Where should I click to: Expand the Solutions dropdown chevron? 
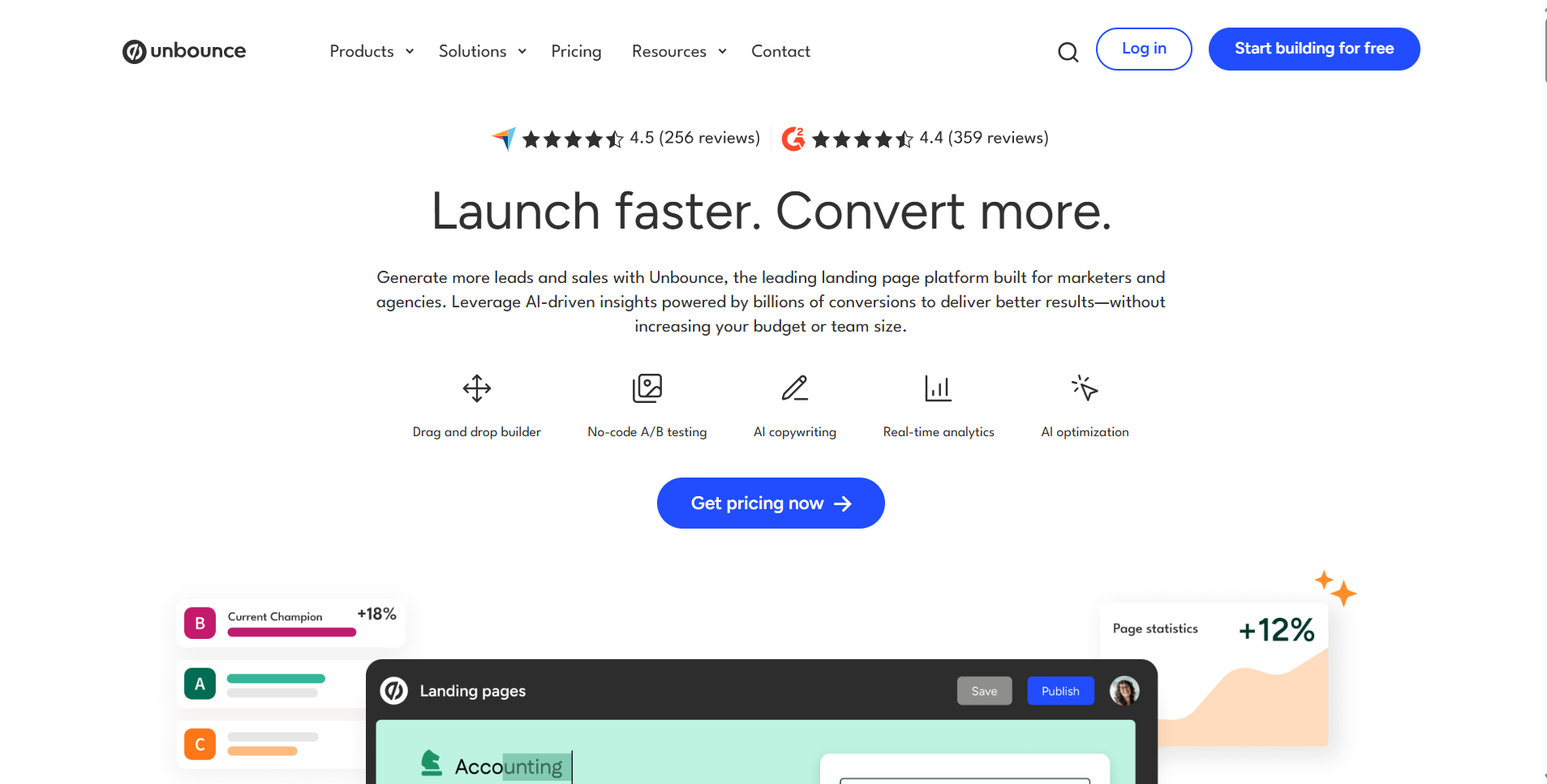(522, 51)
